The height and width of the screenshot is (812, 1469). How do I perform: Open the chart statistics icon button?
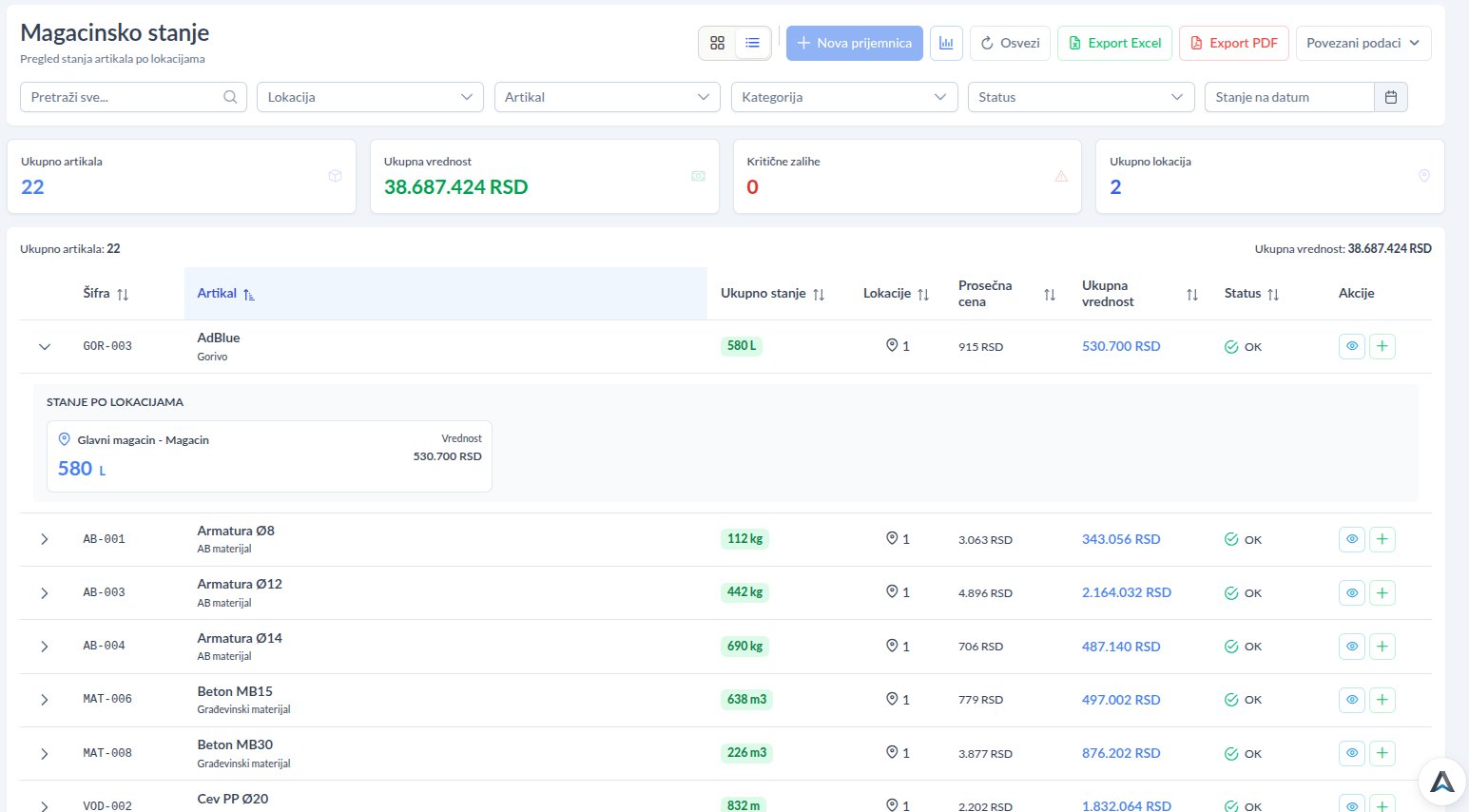pyautogui.click(x=946, y=43)
